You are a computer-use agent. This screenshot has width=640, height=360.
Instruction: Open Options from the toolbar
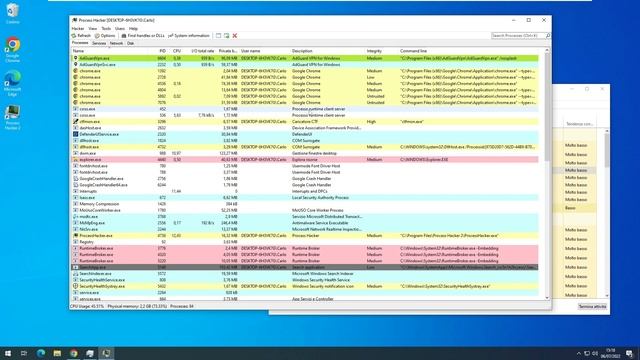coord(105,36)
